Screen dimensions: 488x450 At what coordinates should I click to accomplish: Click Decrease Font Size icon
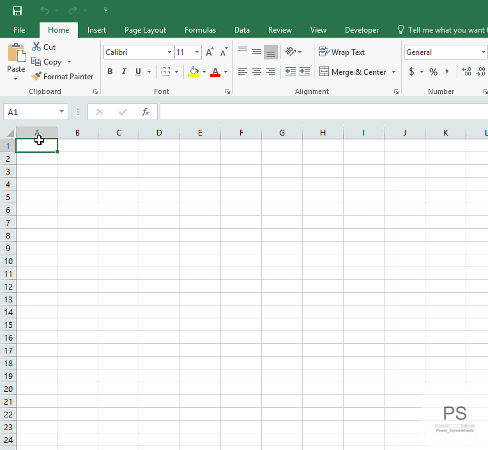pos(223,52)
